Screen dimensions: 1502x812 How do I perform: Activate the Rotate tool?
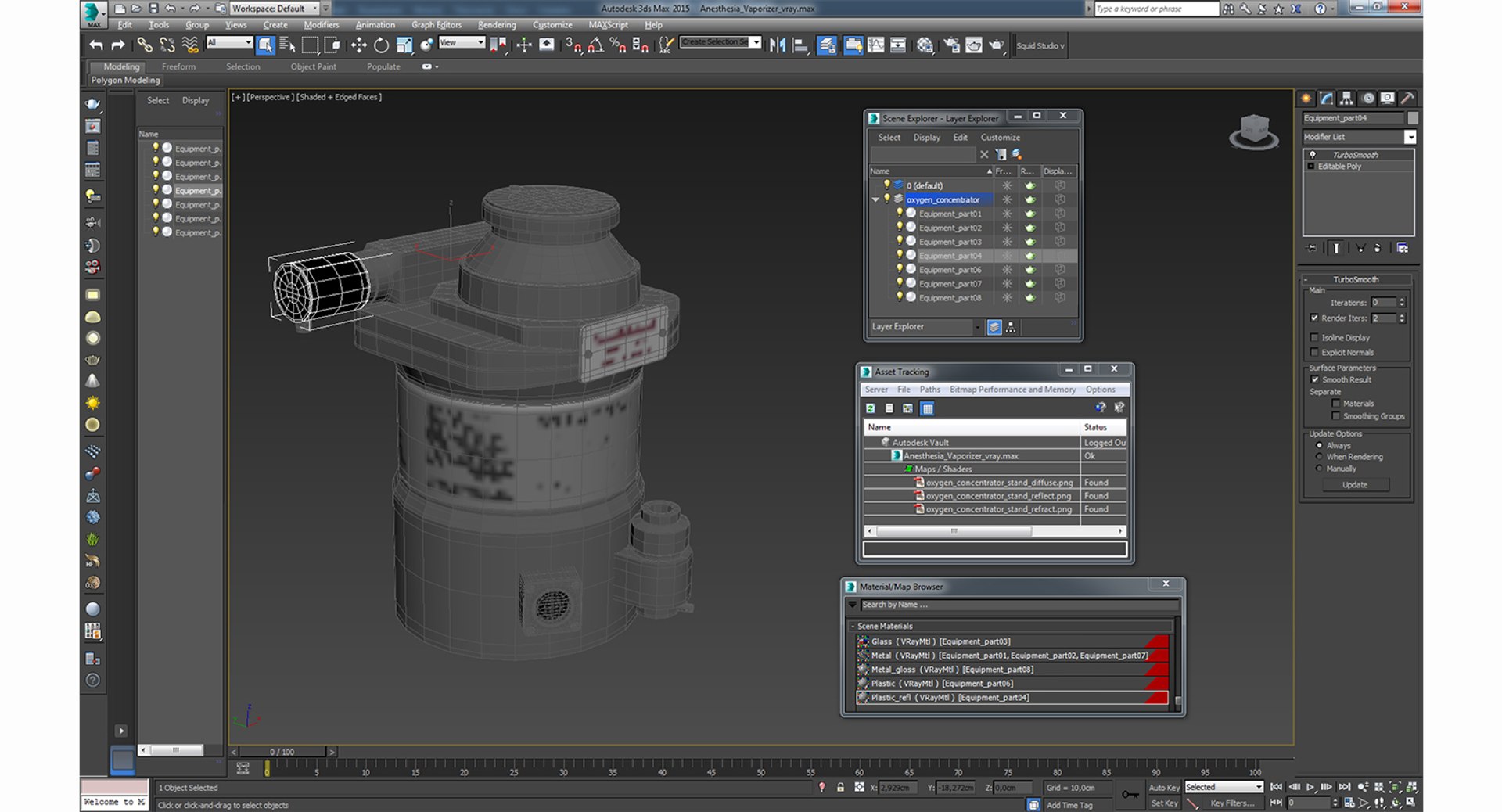point(381,45)
